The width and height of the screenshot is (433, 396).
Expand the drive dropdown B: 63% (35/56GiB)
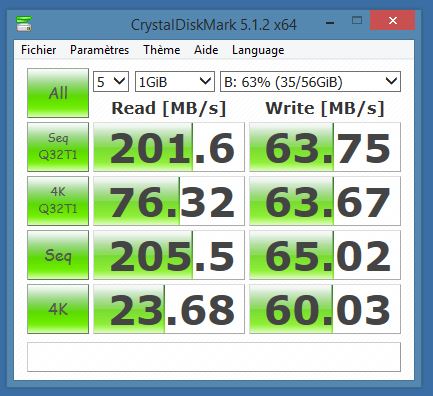click(x=310, y=81)
